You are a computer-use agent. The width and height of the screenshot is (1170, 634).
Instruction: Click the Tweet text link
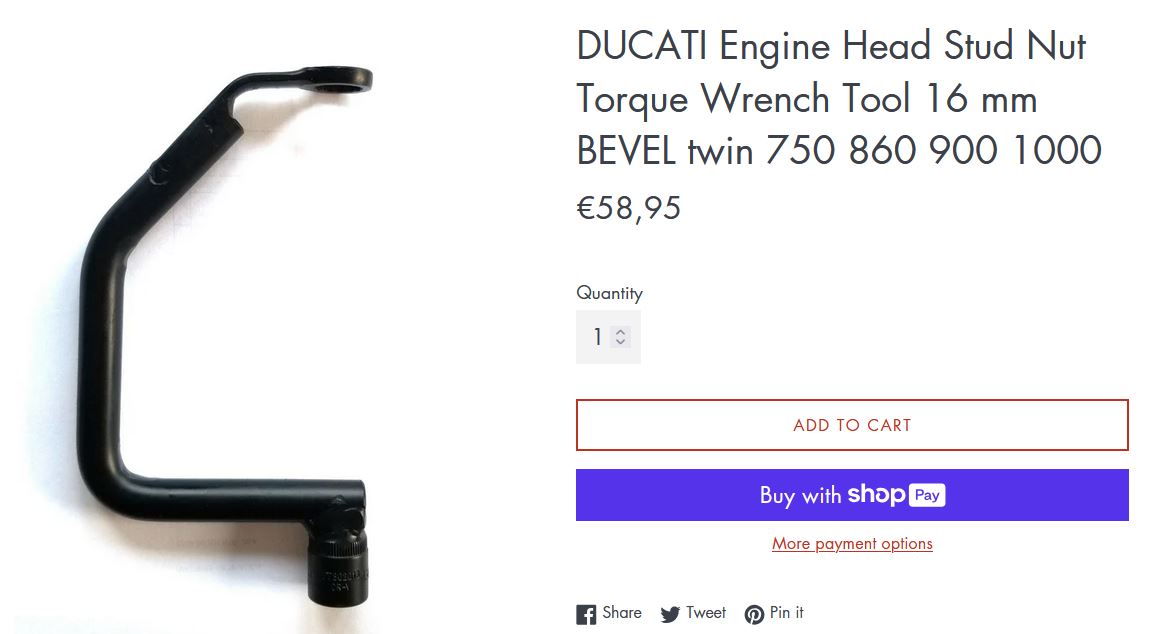706,612
